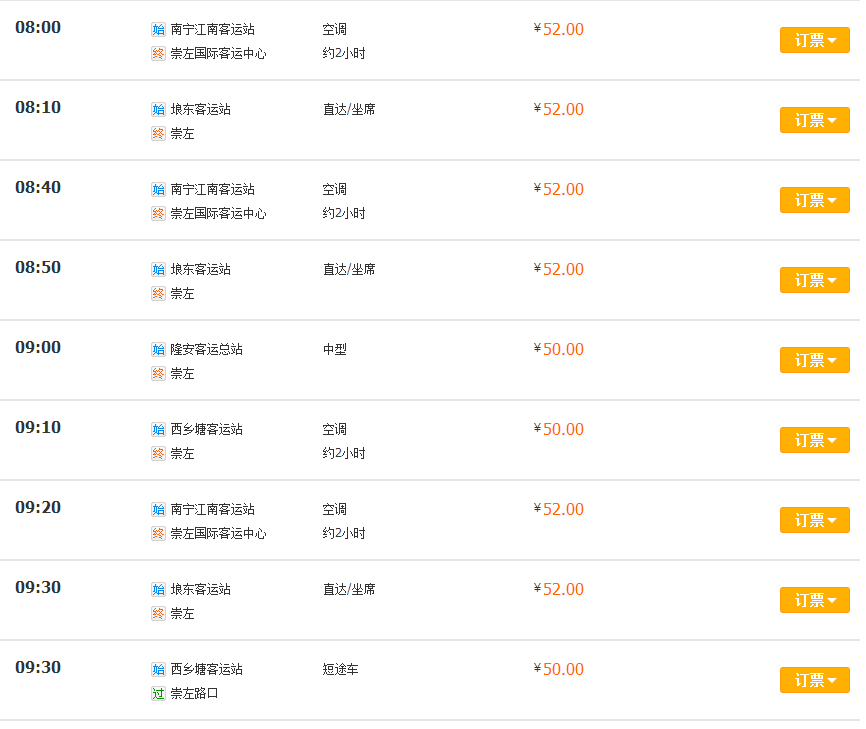Image resolution: width=866 pixels, height=729 pixels.
Task: Open 订票 for the 09:00 隆安 departure
Action: (x=814, y=360)
